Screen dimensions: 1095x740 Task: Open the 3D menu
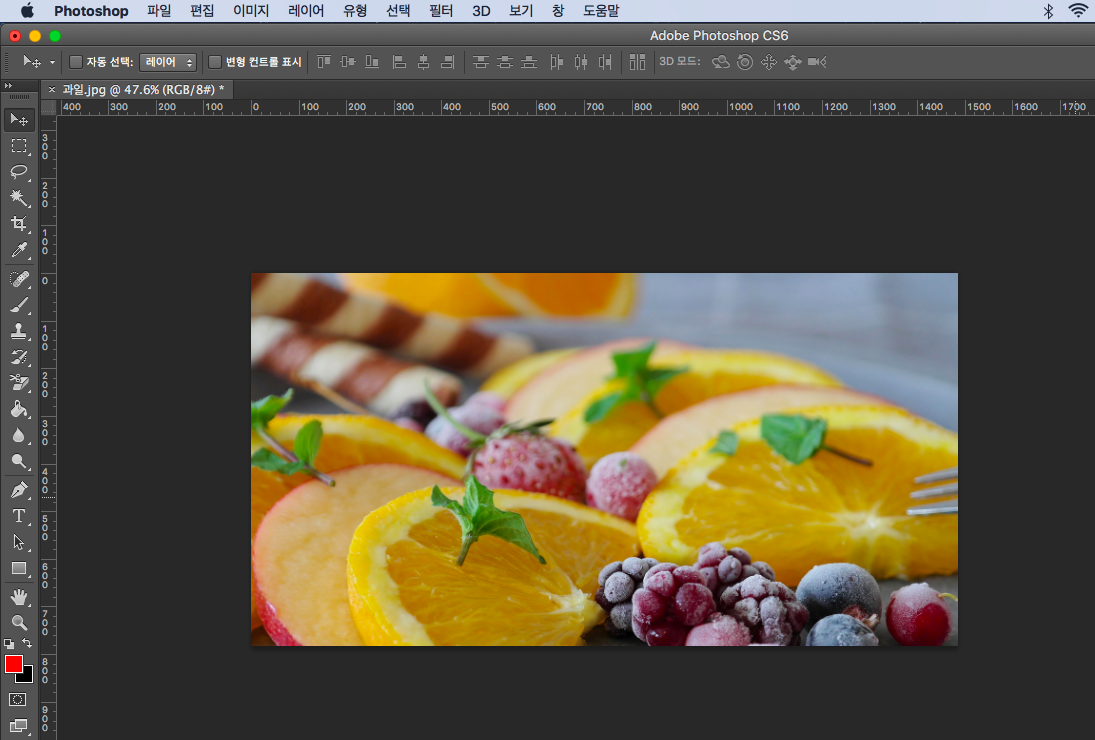click(481, 11)
